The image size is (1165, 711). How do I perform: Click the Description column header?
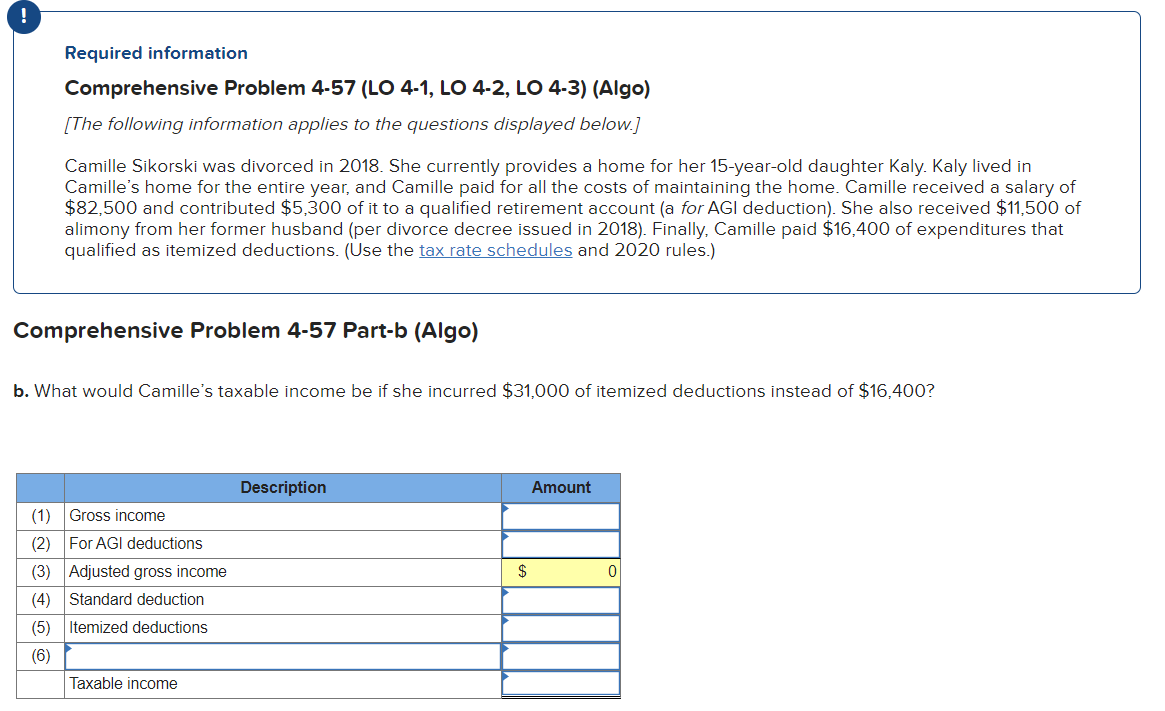(x=283, y=487)
